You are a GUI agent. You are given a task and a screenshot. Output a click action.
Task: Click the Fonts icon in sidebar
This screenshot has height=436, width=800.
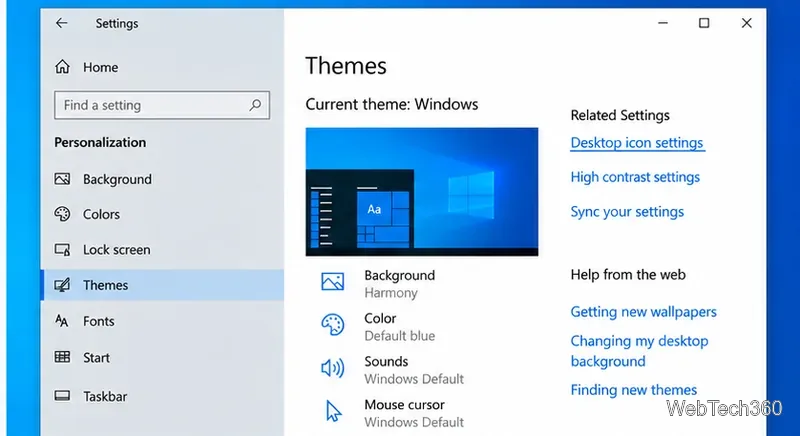(62, 321)
